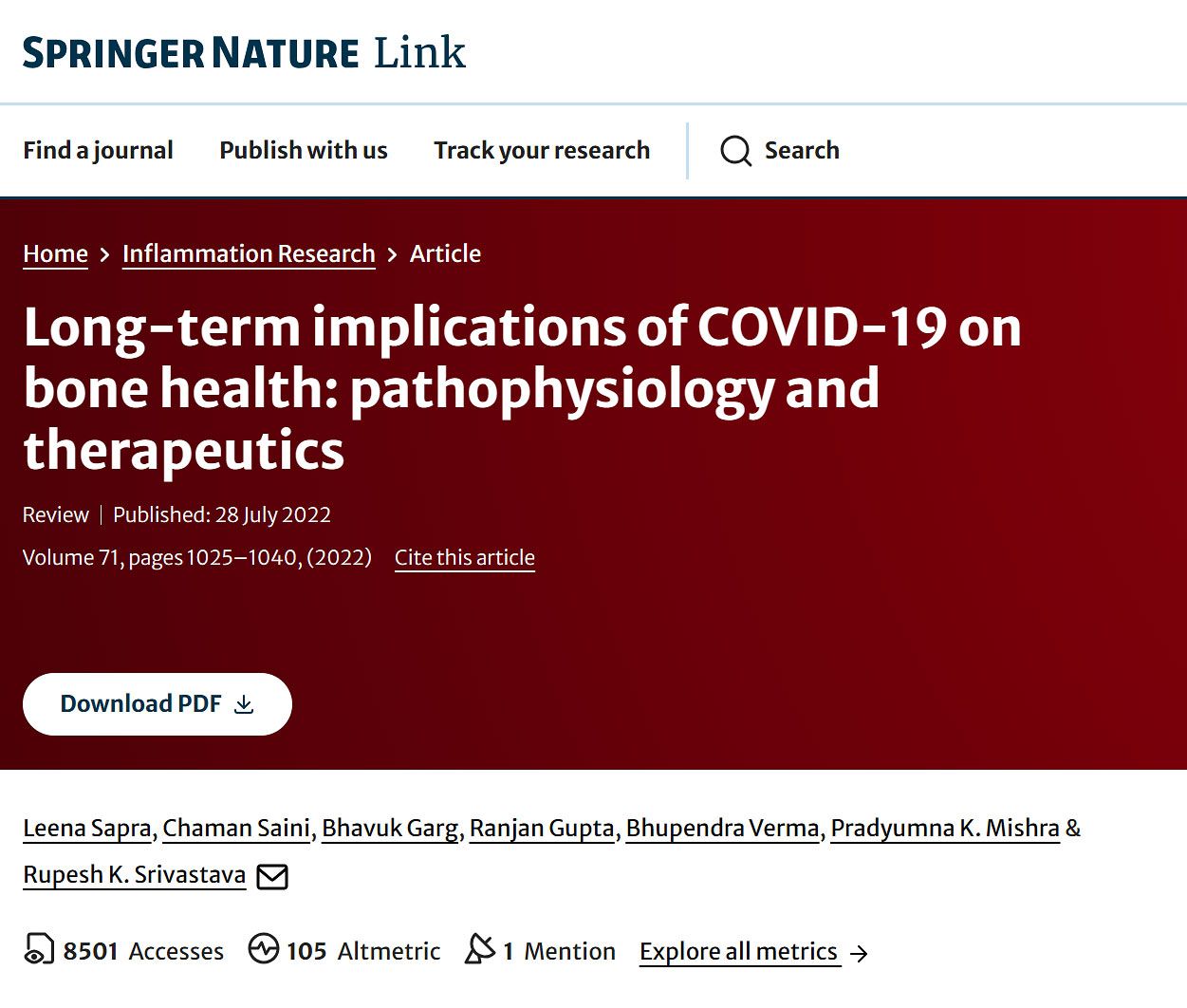Click the Explore all metrics link
The width and height of the screenshot is (1187, 1008).
point(739,951)
